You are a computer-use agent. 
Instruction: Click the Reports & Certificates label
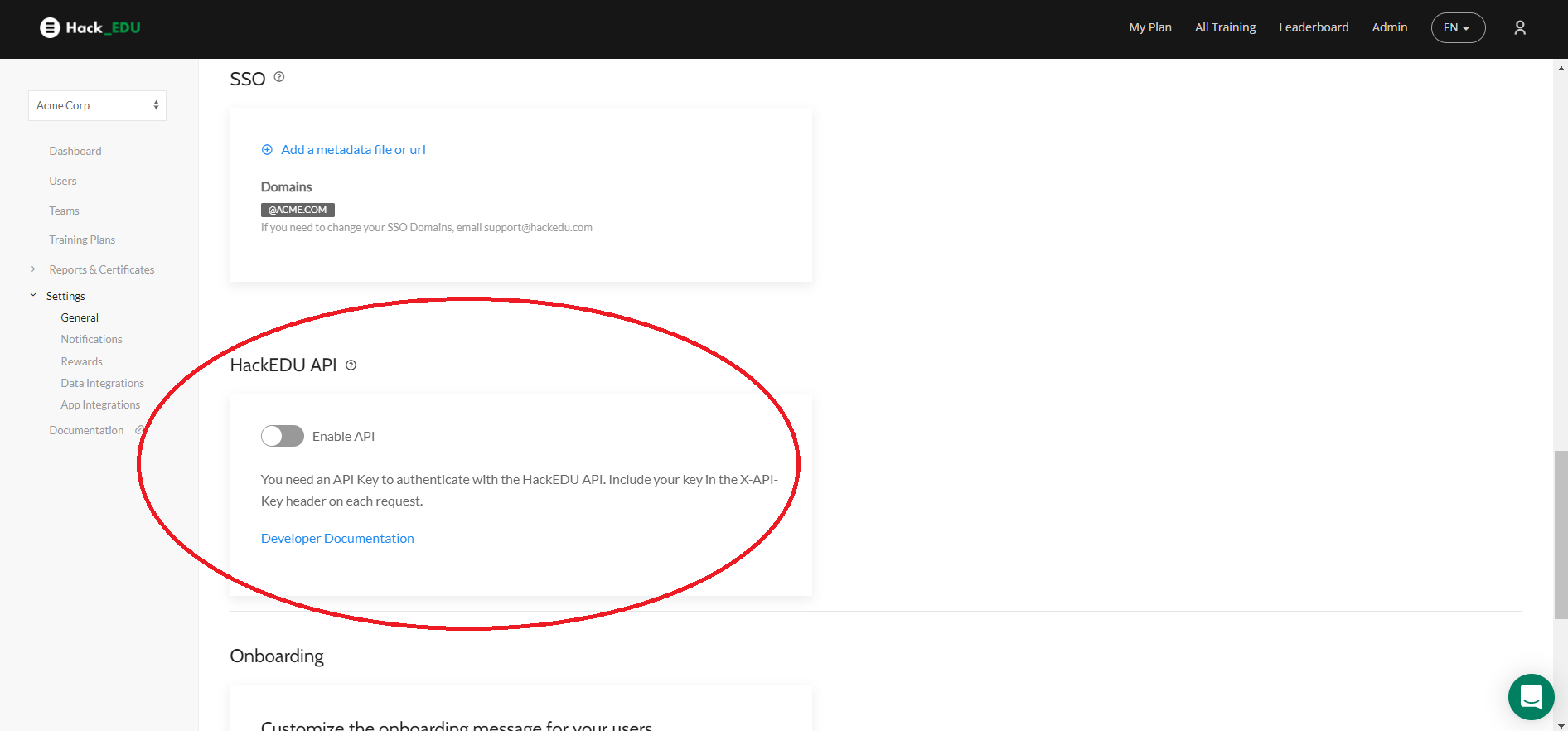coord(102,269)
